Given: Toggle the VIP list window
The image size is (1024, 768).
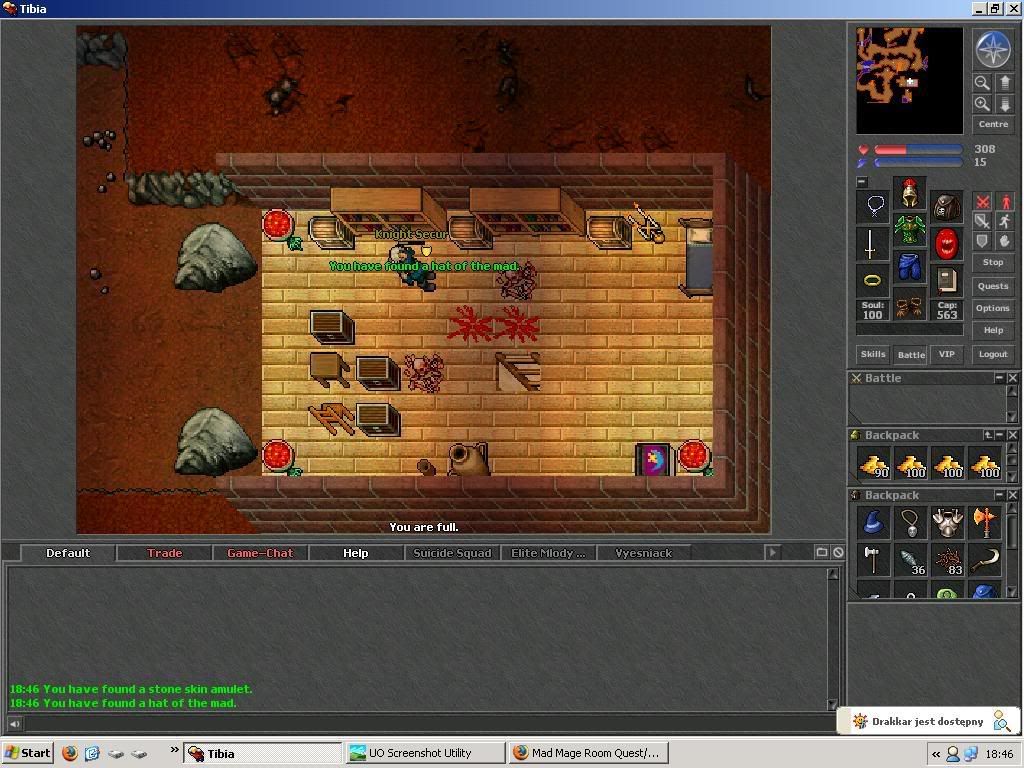Looking at the screenshot, I should pyautogui.click(x=946, y=354).
